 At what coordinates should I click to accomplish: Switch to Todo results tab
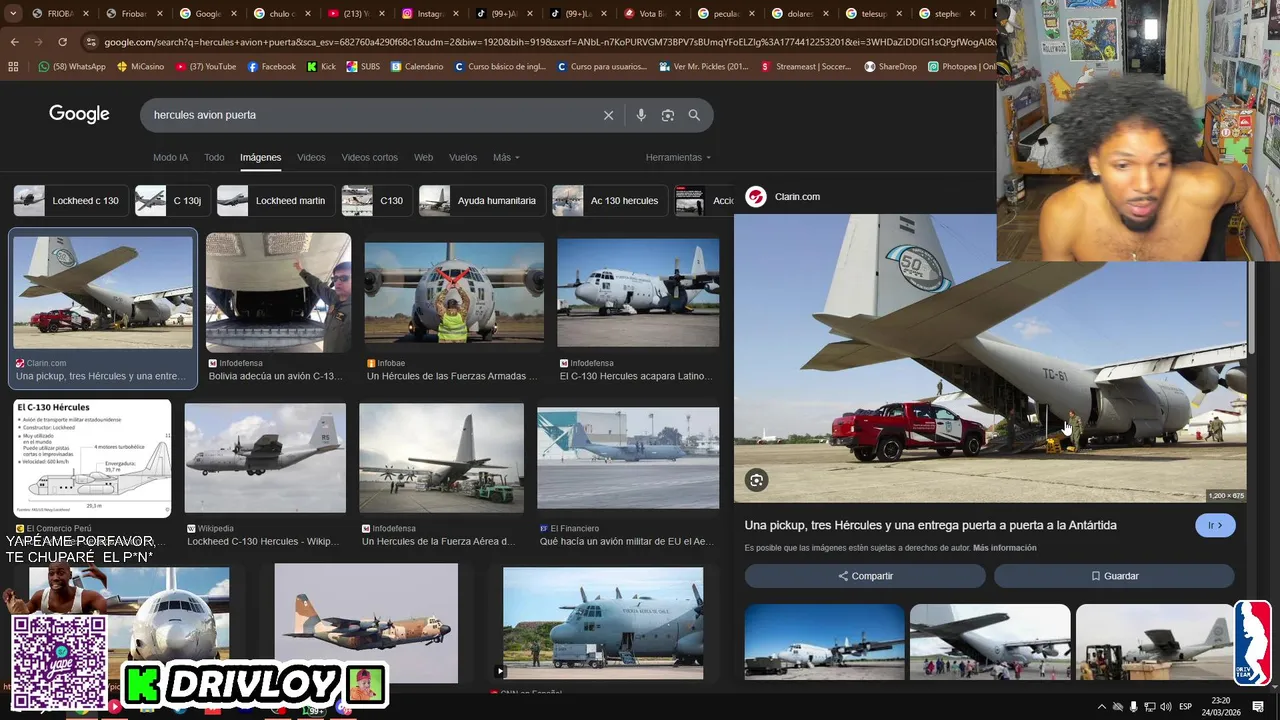(x=214, y=157)
